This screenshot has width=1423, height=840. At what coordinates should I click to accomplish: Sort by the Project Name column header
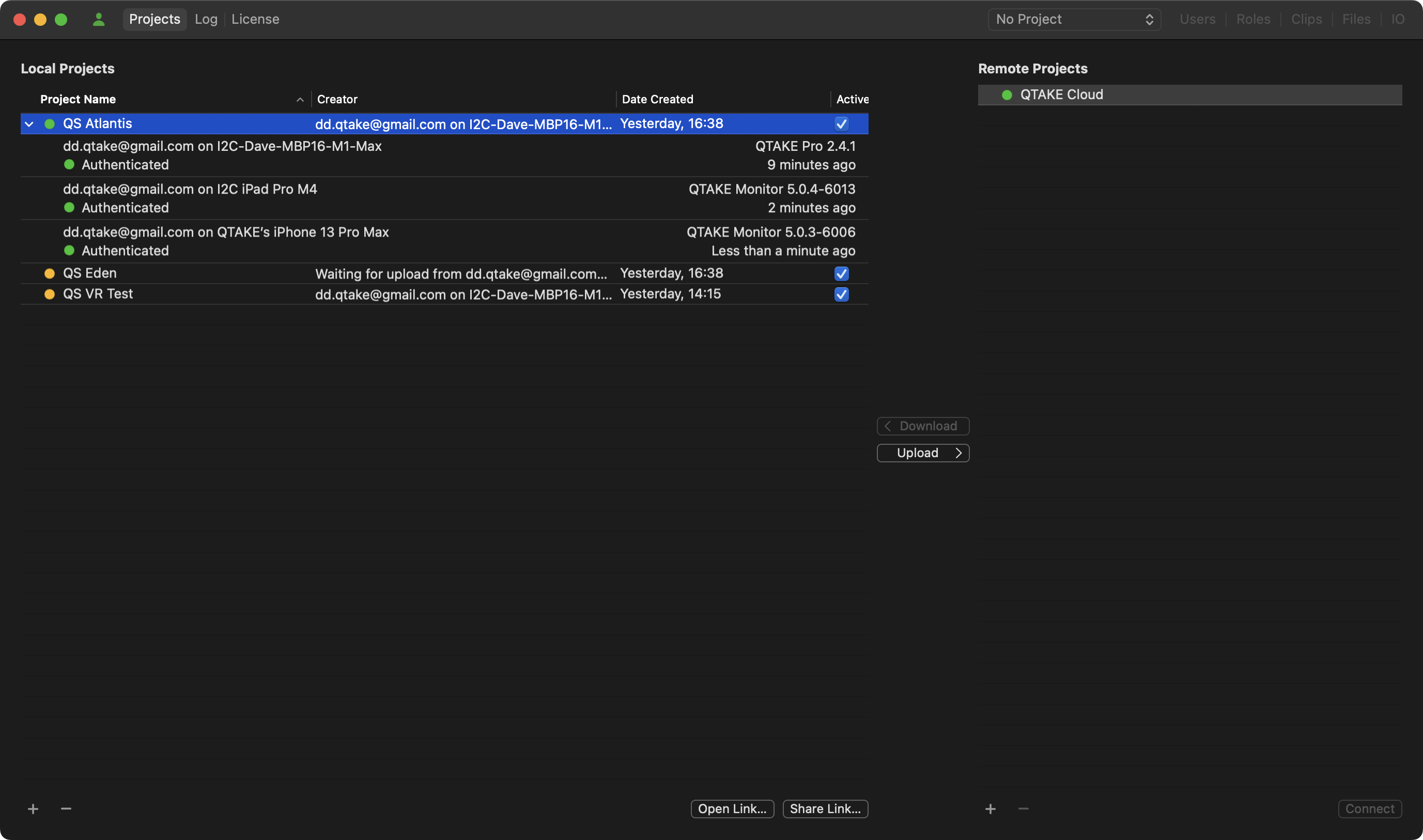[x=78, y=100]
